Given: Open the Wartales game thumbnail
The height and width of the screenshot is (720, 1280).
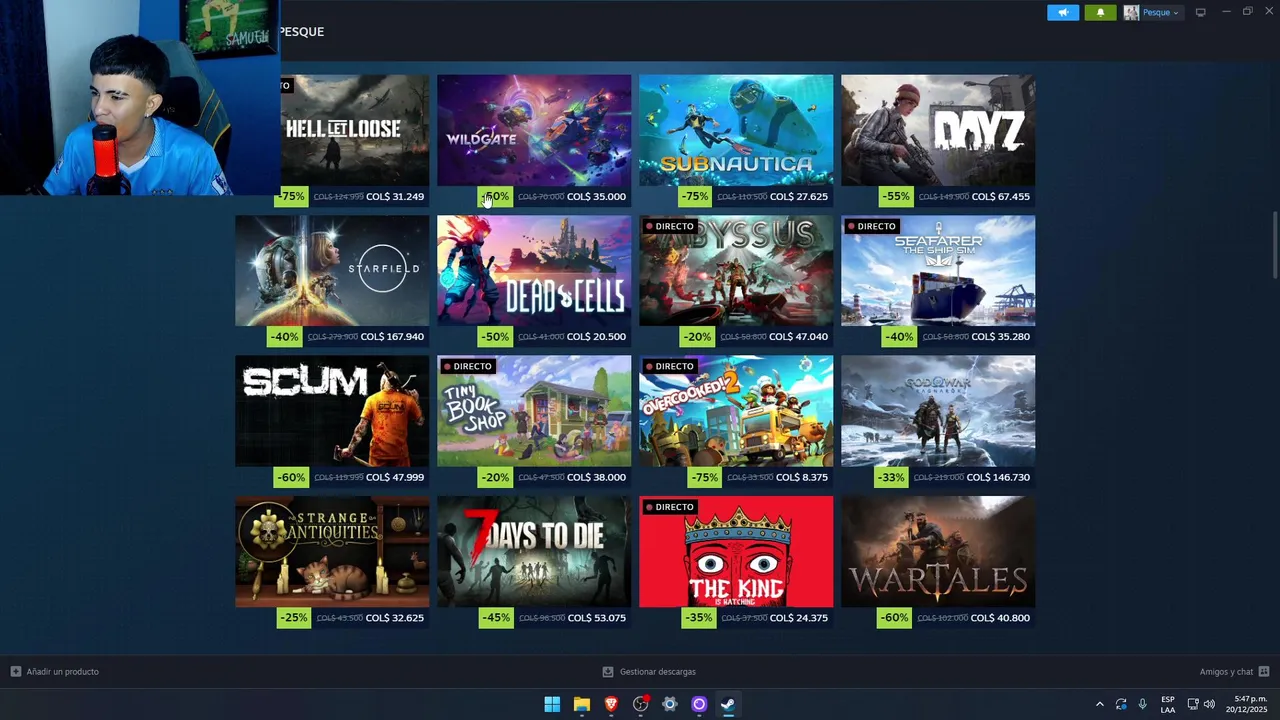Looking at the screenshot, I should coord(938,552).
